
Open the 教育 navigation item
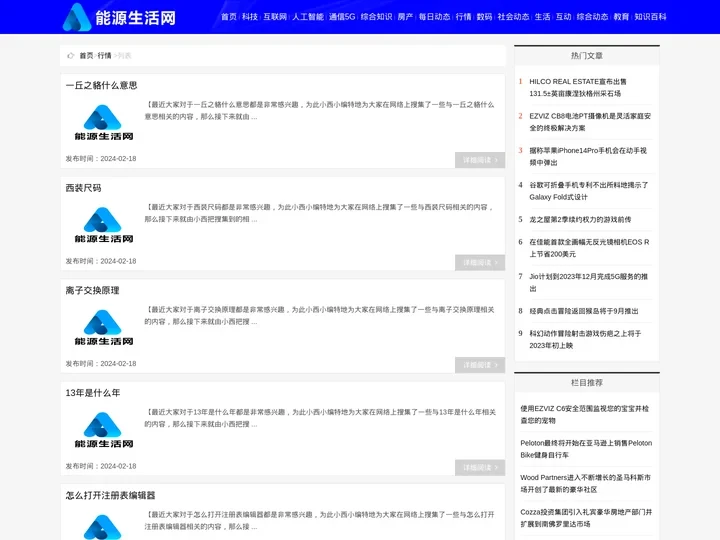(x=621, y=17)
